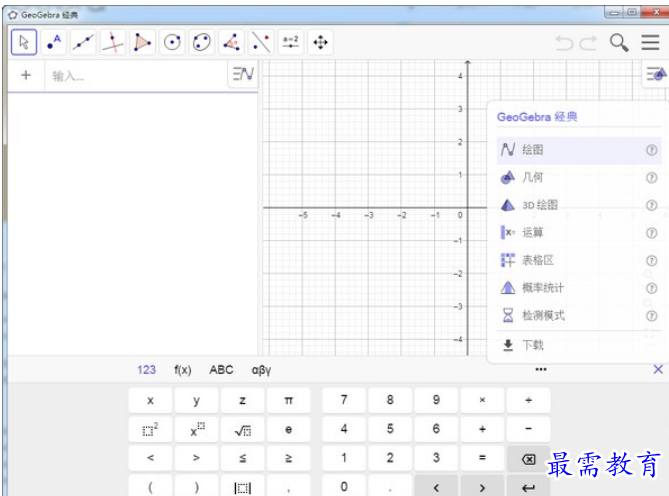Tap the cursor left arrow key
The height and width of the screenshot is (496, 669).
436,487
